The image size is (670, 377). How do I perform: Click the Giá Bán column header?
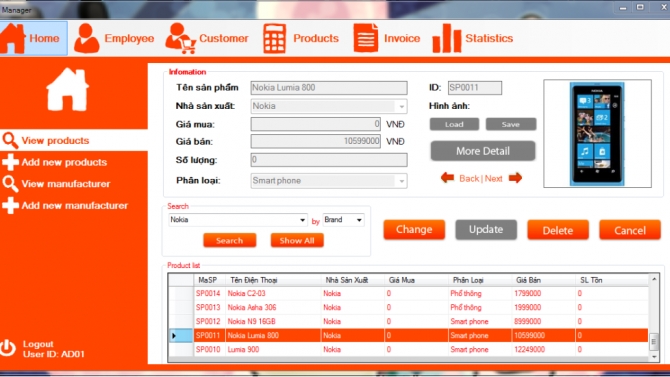(x=543, y=280)
